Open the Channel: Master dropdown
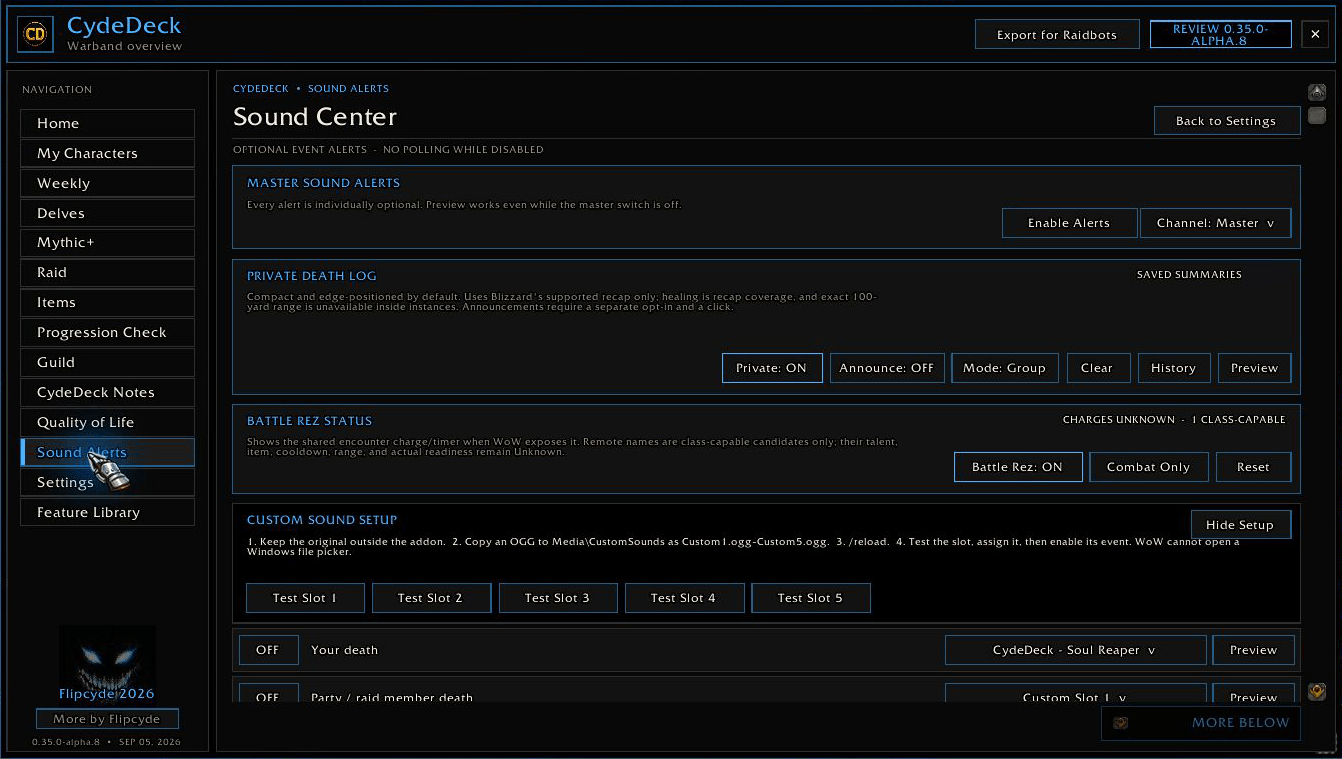Screen dimensions: 1342x759 1215,223
